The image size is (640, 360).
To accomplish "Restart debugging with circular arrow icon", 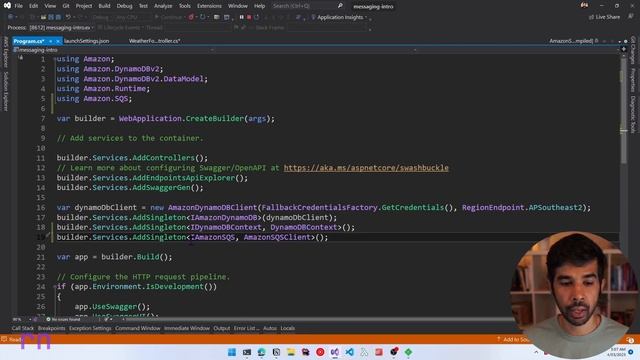I will [x=257, y=17].
